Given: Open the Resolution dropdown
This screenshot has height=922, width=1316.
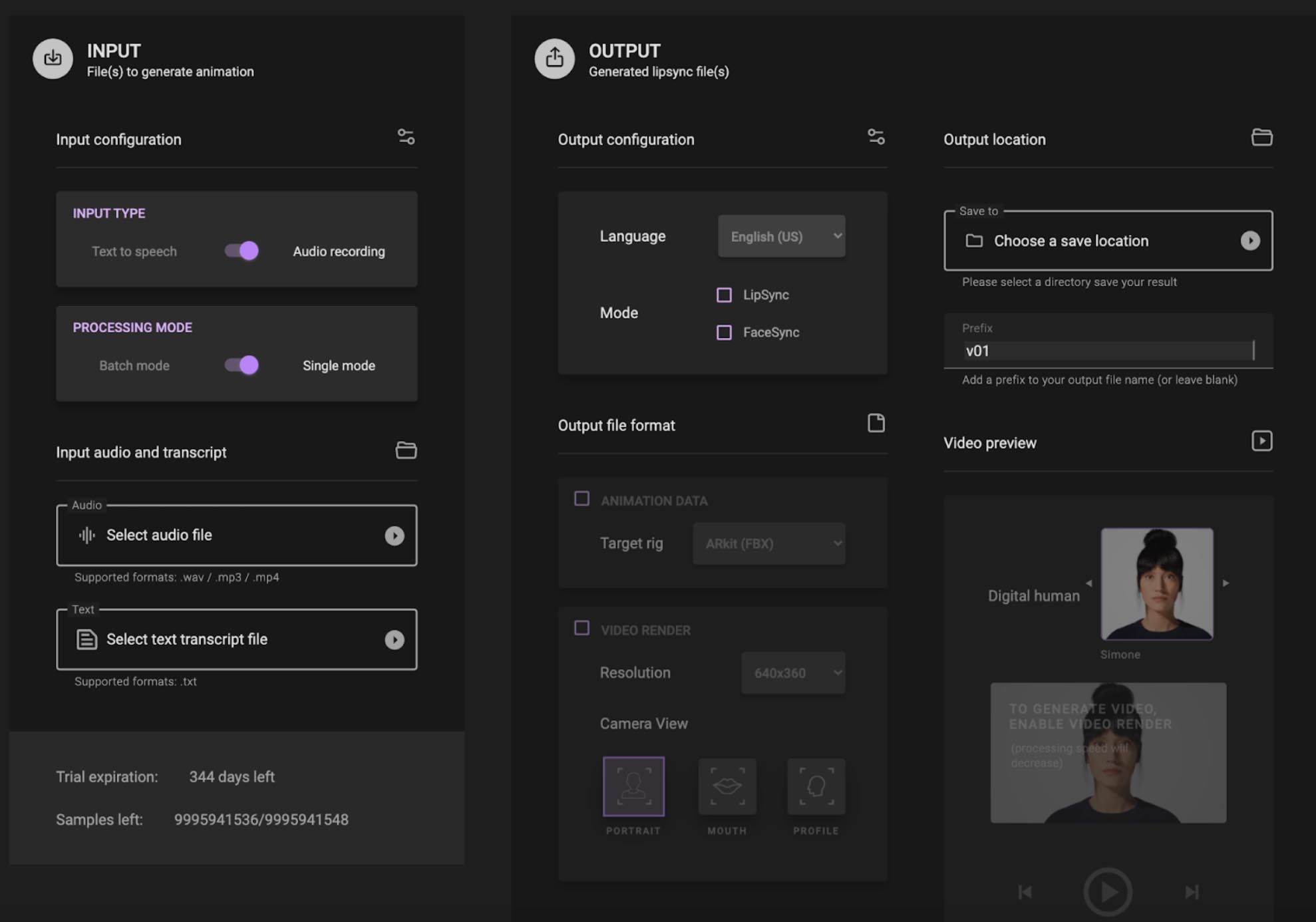Looking at the screenshot, I should coord(793,672).
